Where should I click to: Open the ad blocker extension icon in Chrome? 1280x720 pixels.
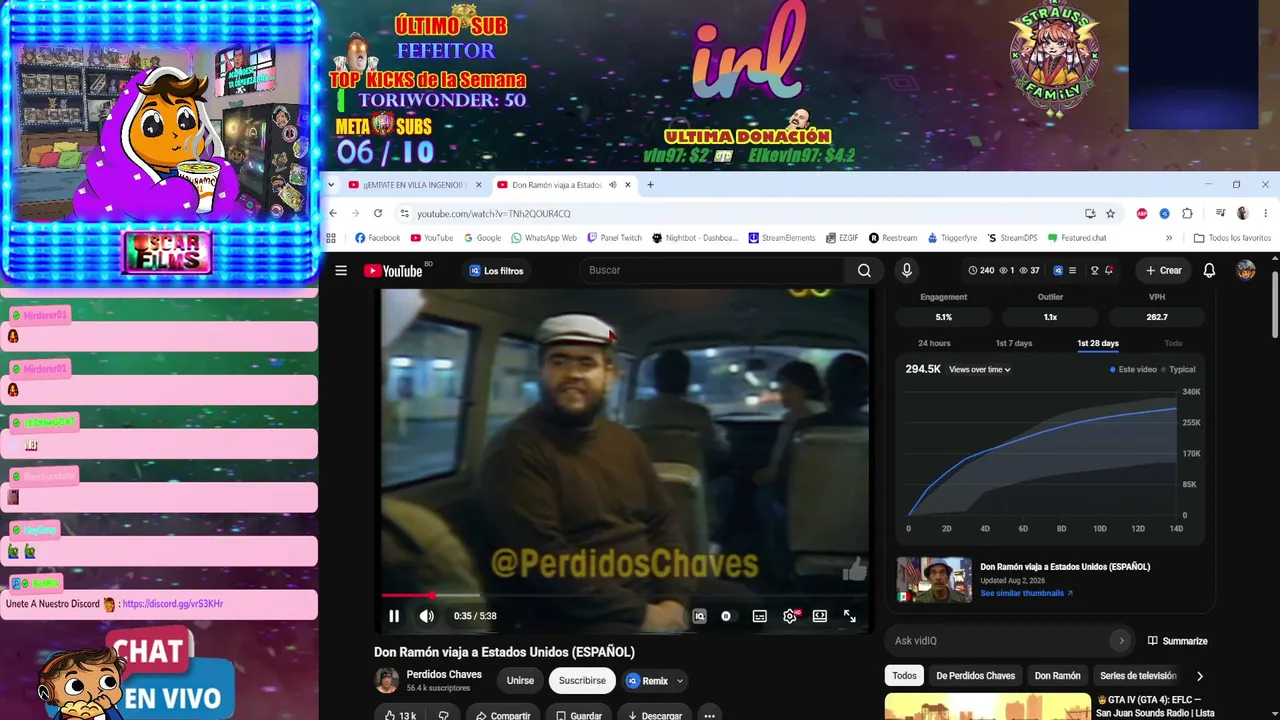[x=1142, y=213]
